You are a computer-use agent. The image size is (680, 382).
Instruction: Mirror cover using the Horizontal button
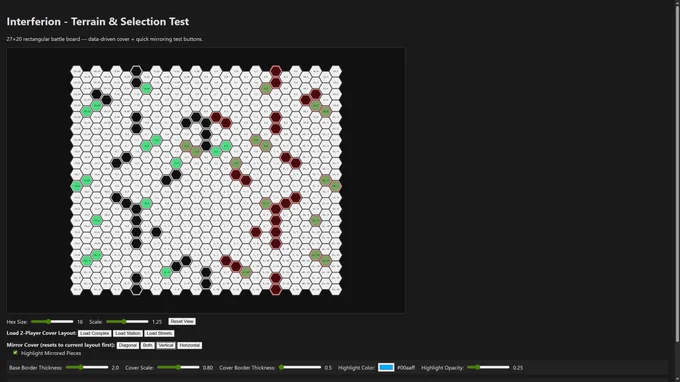190,346
